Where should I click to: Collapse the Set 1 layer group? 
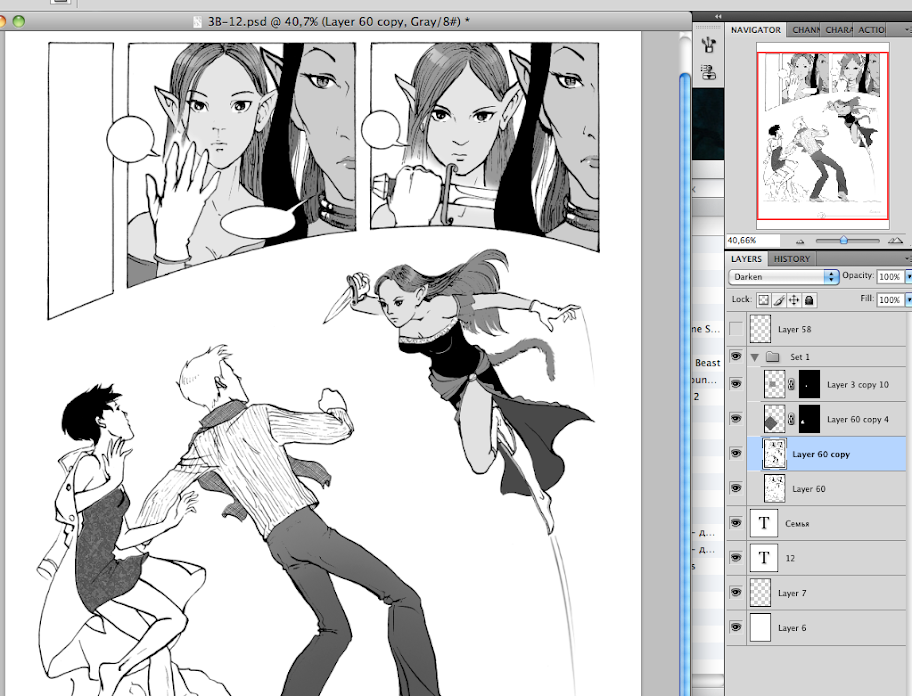coord(755,356)
